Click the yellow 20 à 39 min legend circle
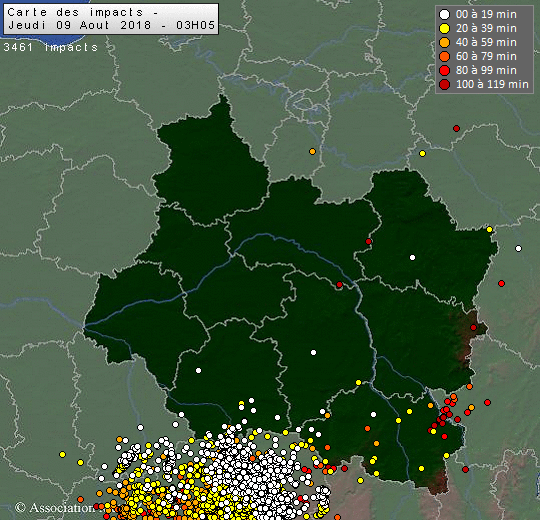This screenshot has height=520, width=540. (445, 29)
